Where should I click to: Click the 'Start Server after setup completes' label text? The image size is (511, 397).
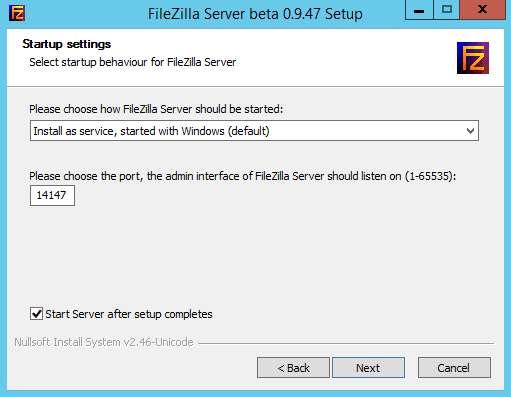point(129,314)
